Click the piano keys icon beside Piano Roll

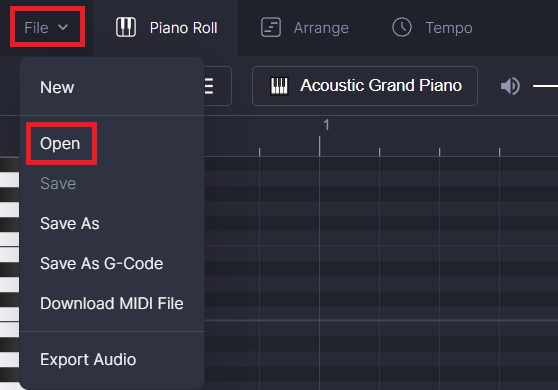click(126, 27)
